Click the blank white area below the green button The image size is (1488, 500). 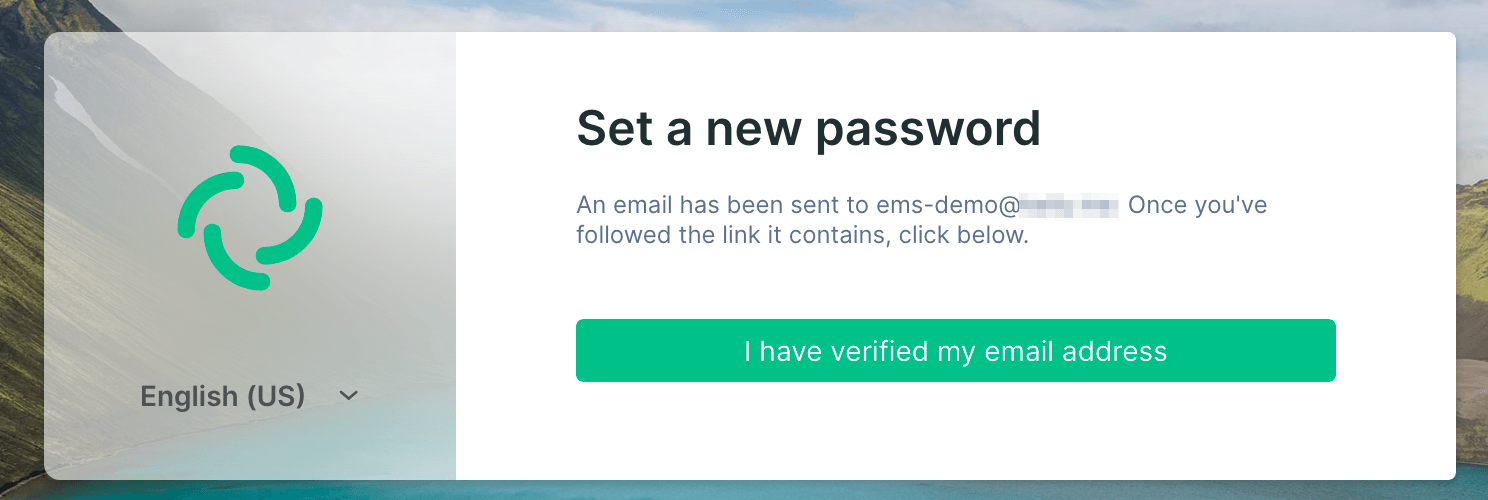955,430
